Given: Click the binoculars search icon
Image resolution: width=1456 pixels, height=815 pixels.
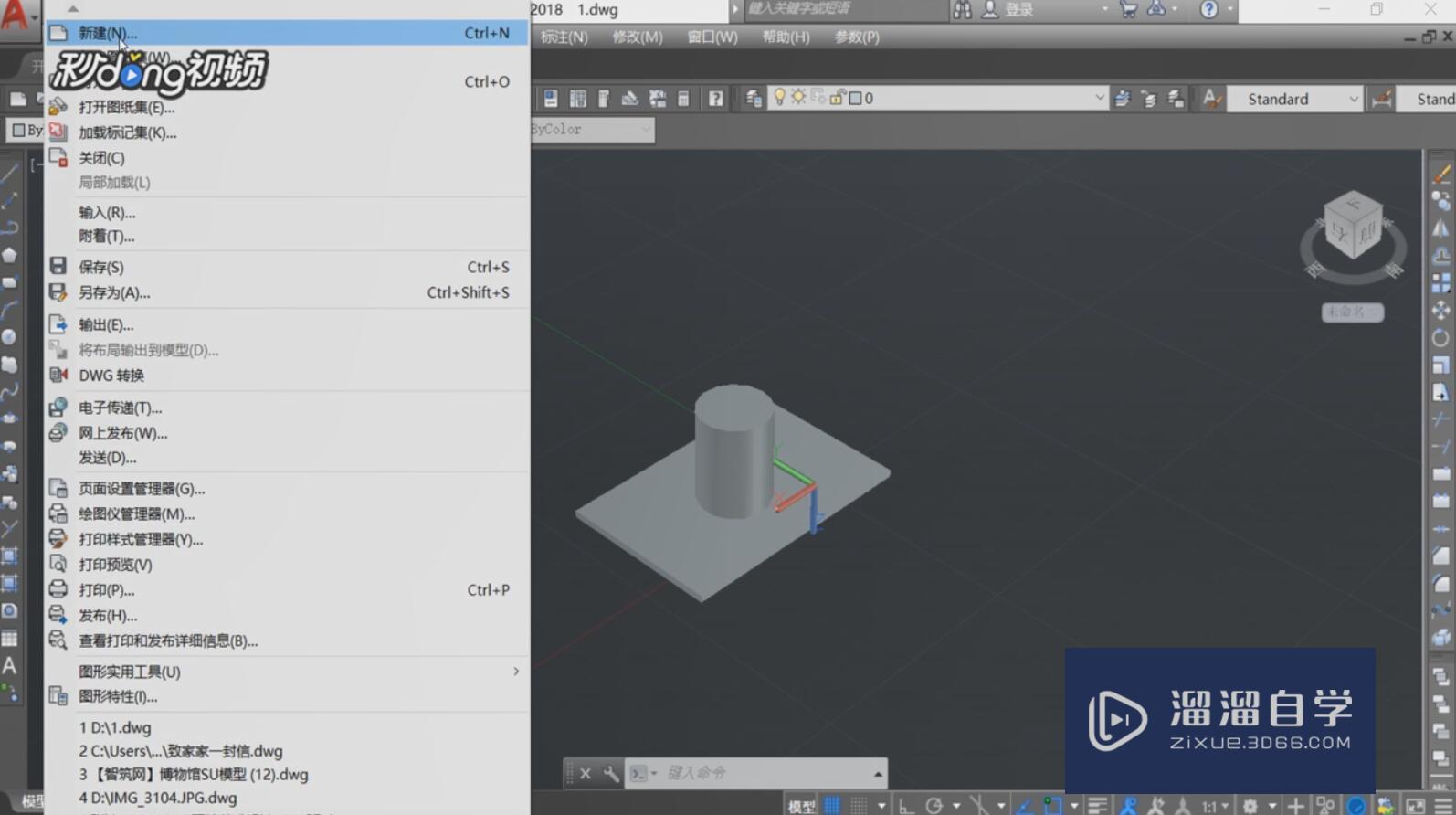Looking at the screenshot, I should click(x=963, y=10).
